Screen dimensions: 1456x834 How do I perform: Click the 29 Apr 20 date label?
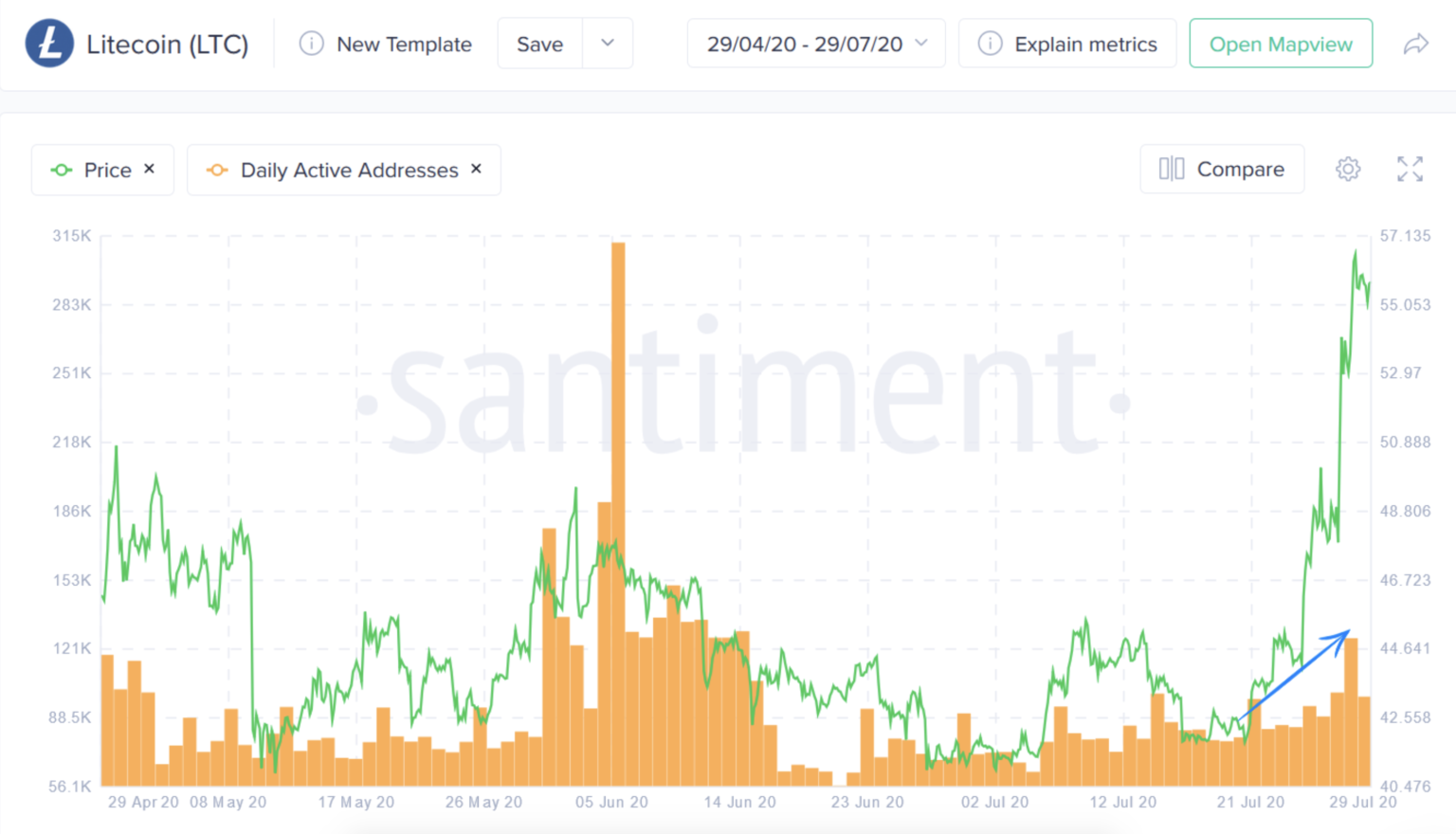(143, 802)
